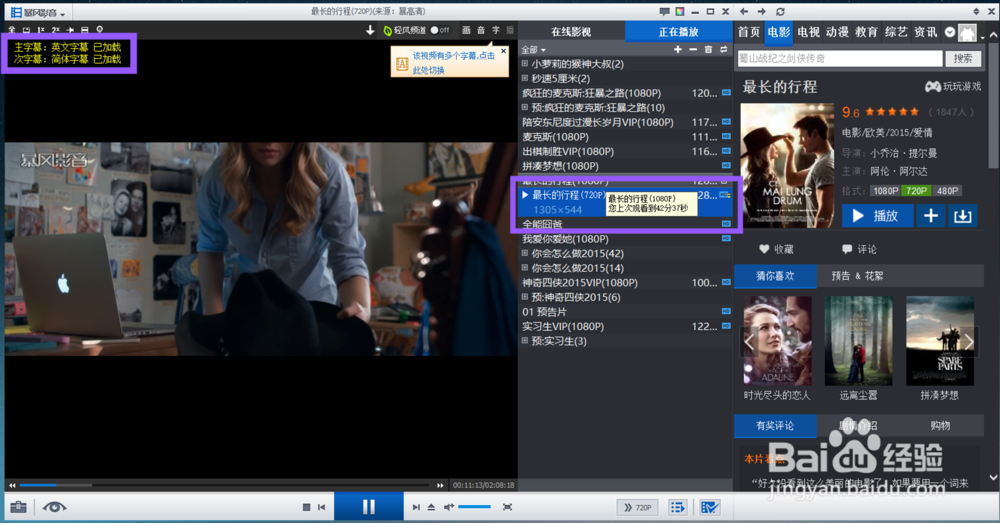Close the multiple-subtitles hint popup

(x=503, y=50)
